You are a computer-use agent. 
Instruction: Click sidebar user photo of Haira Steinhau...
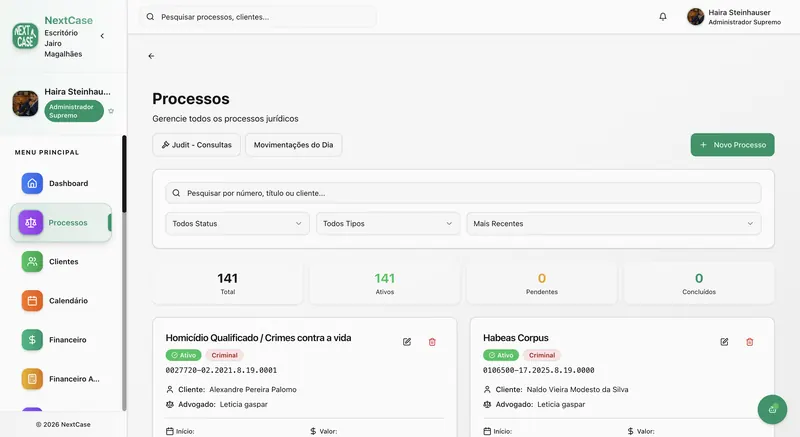tap(25, 104)
